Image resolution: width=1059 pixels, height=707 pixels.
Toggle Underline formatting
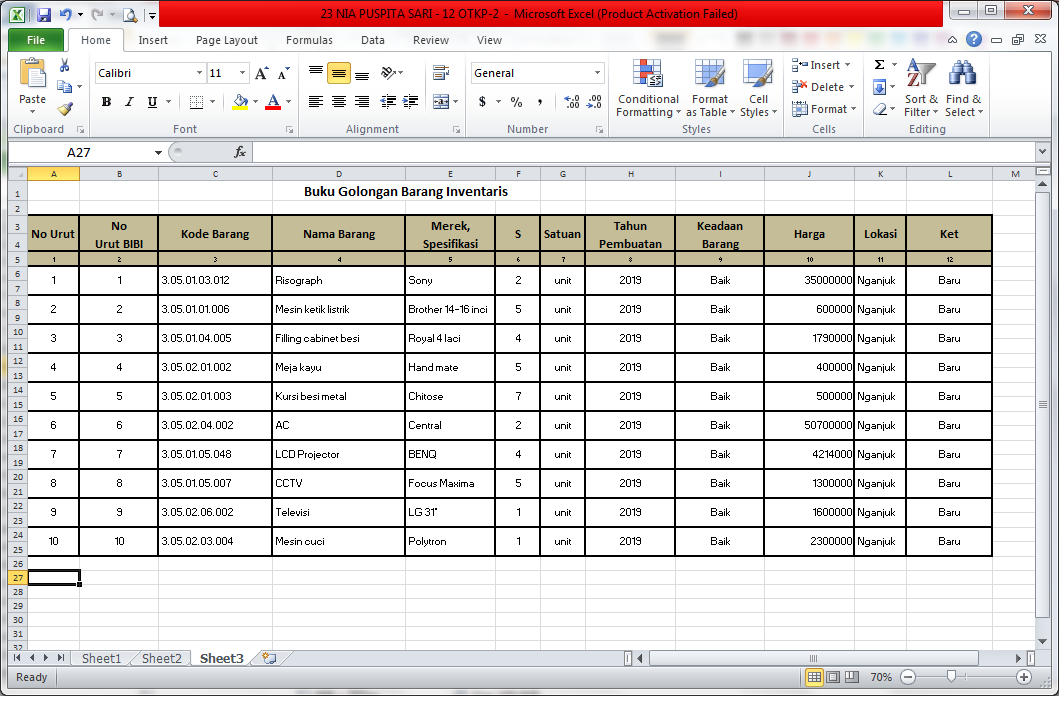152,102
